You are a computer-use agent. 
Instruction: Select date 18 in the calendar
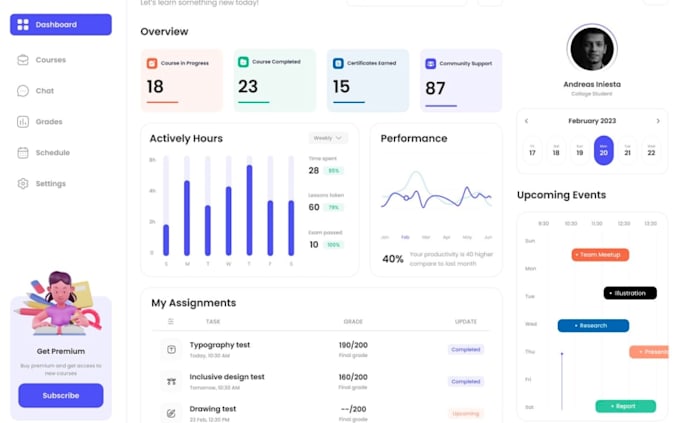click(556, 150)
